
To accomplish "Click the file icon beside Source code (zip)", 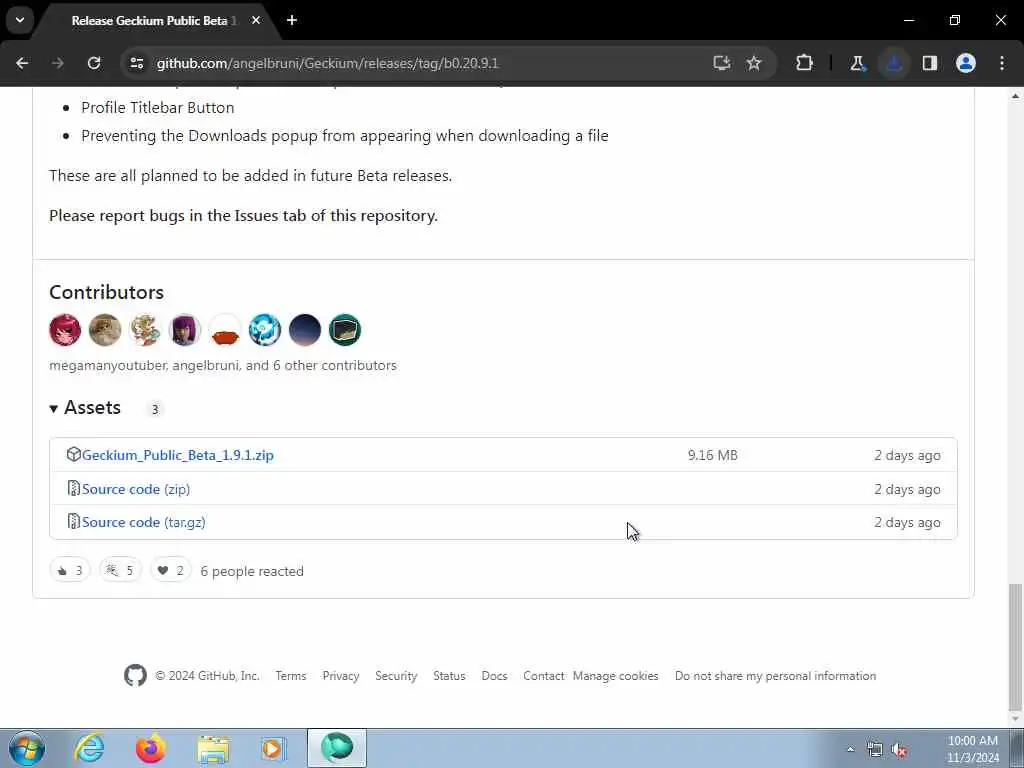I will click(73, 488).
